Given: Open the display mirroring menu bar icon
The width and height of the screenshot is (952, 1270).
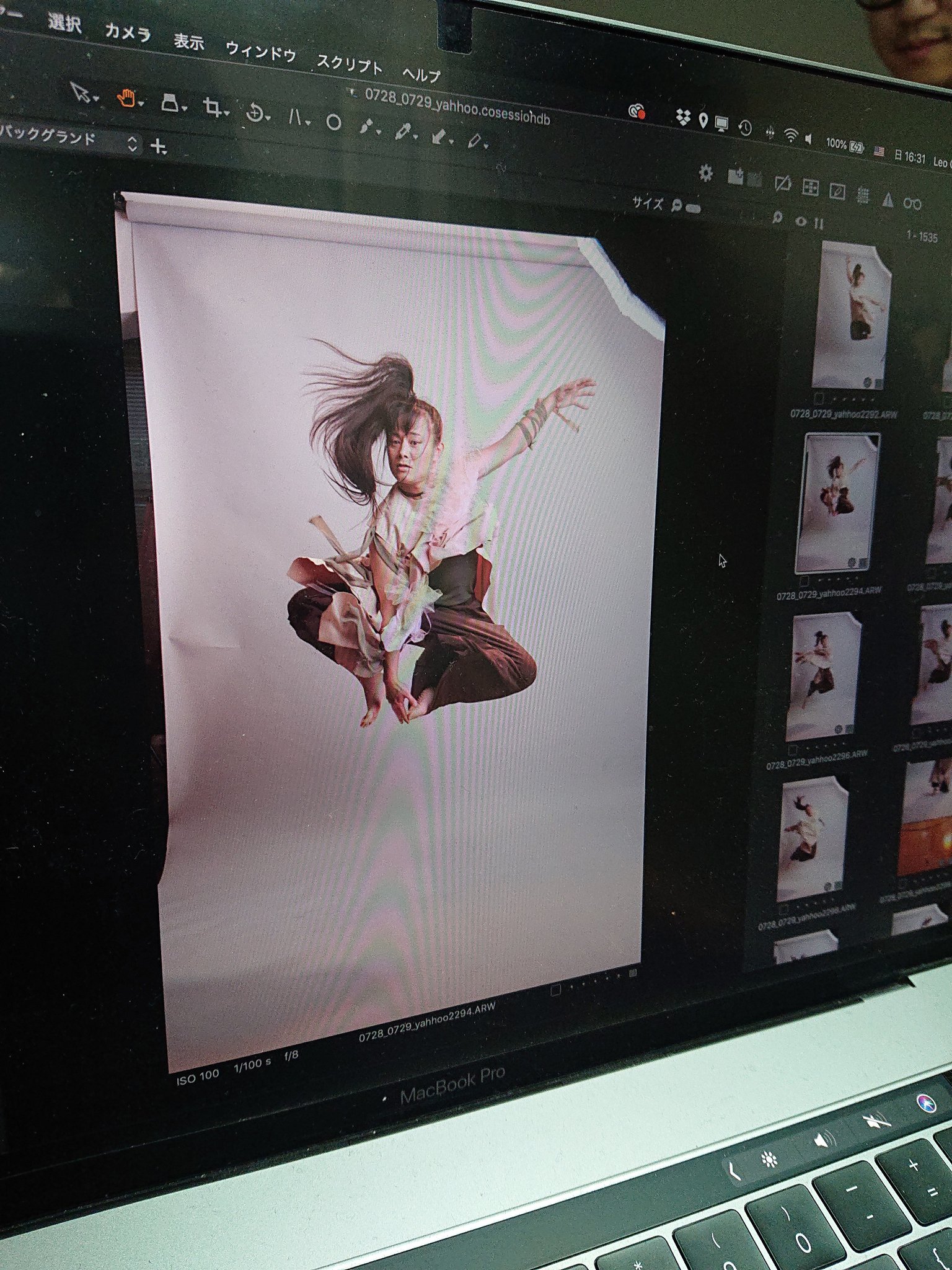Looking at the screenshot, I should pos(722,123).
